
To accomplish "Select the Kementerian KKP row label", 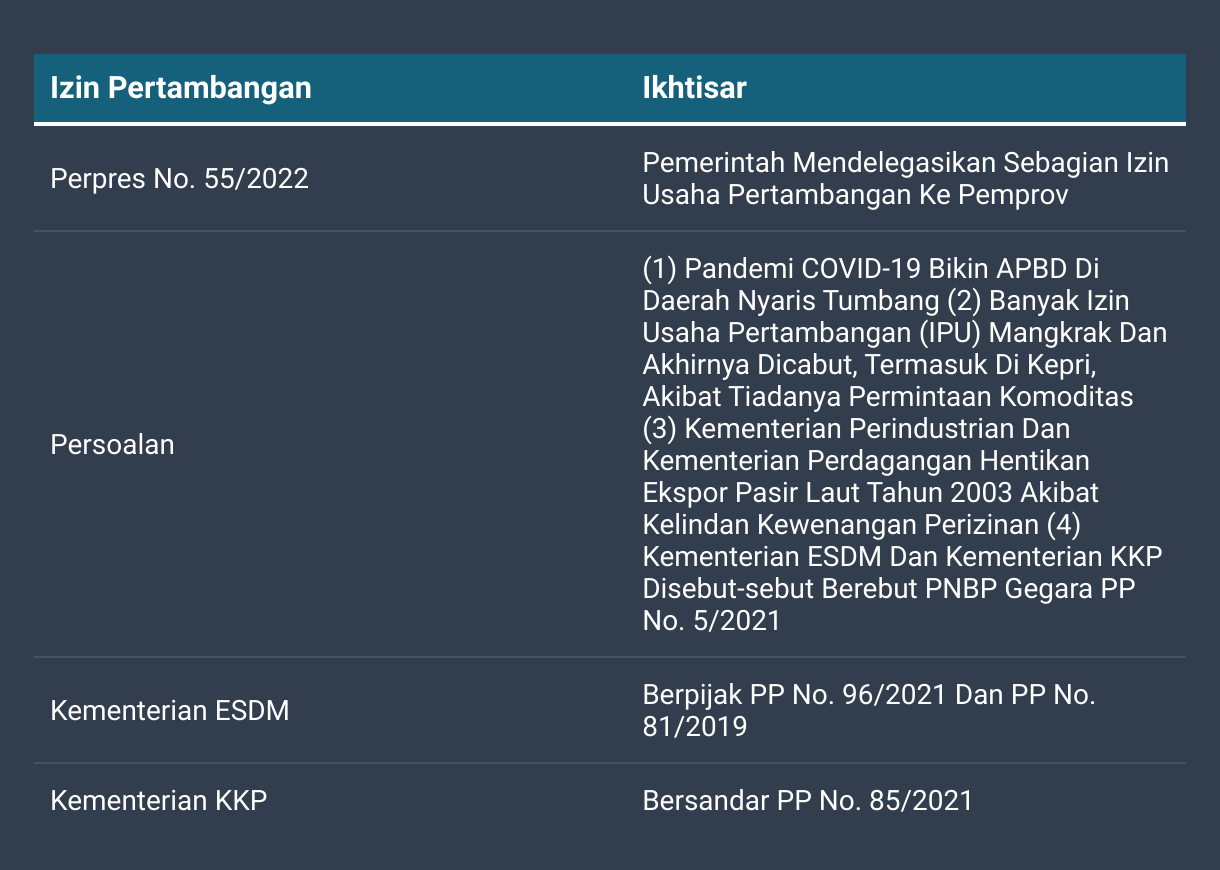I will click(159, 801).
